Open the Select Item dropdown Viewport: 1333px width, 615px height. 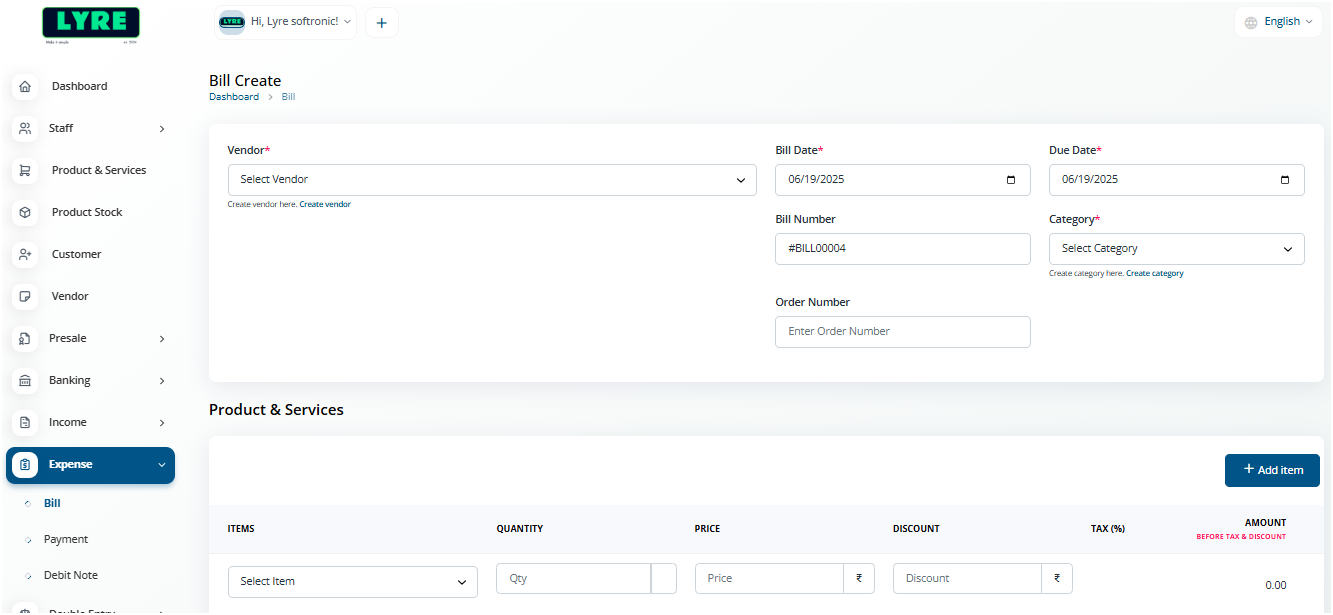click(x=352, y=581)
